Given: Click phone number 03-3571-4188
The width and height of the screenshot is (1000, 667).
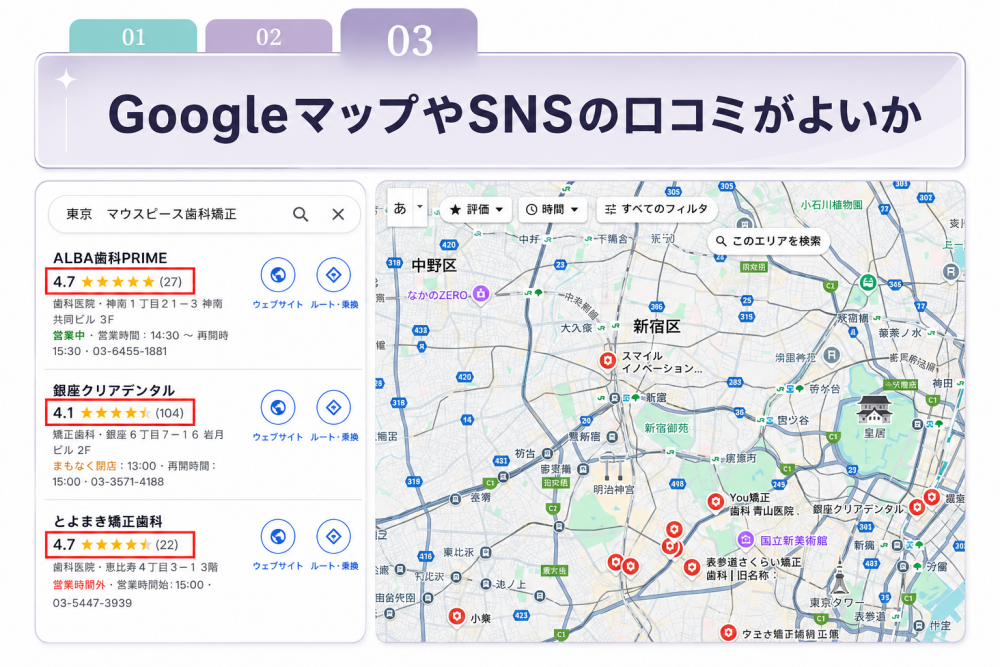Looking at the screenshot, I should click(127, 482).
